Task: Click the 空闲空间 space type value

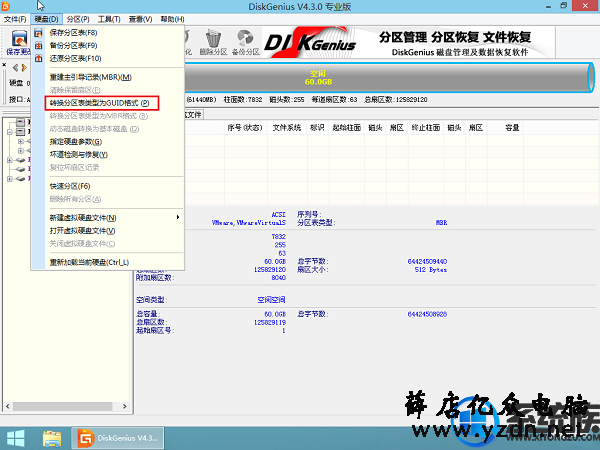Action: point(271,300)
